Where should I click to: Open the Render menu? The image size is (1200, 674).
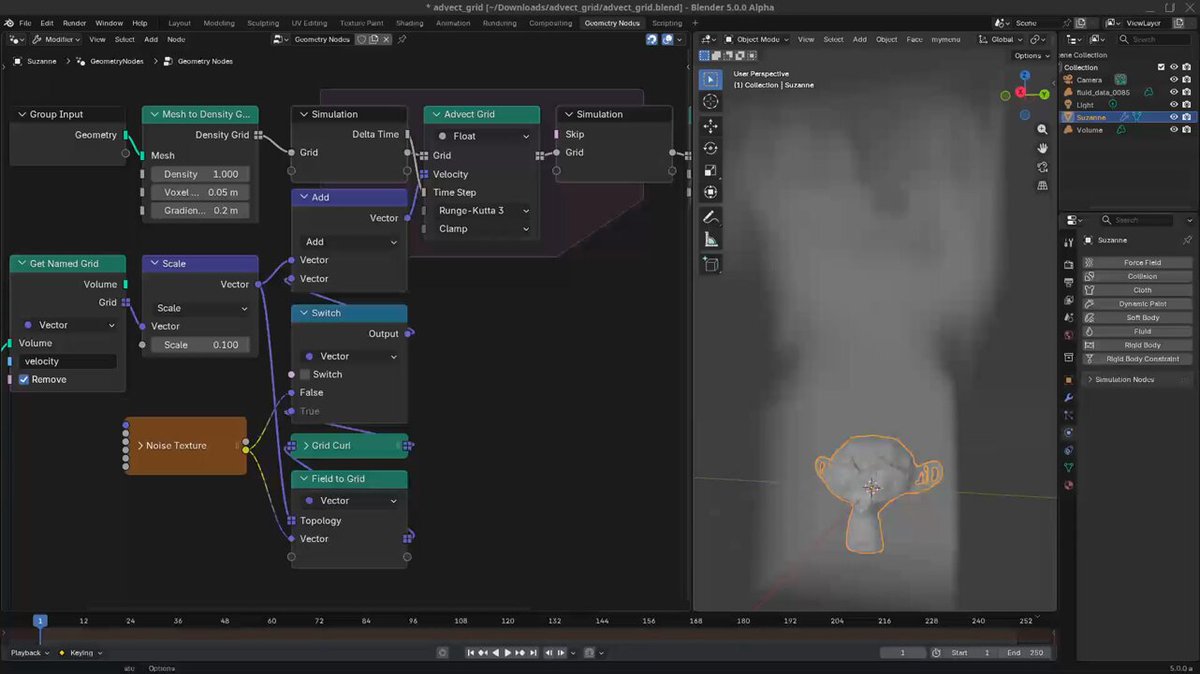[x=75, y=23]
